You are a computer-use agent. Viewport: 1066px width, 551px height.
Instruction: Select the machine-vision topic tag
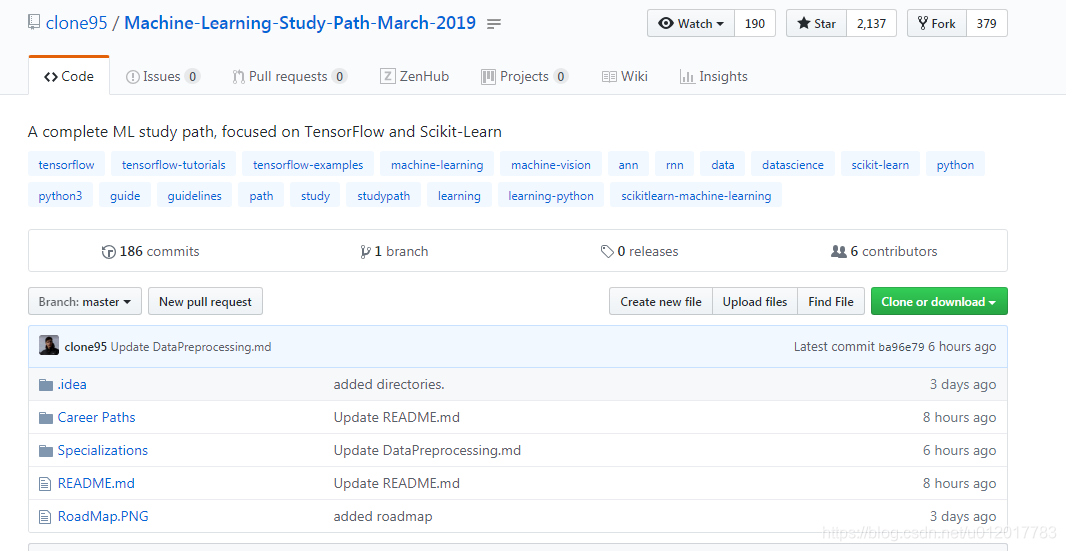click(x=551, y=165)
